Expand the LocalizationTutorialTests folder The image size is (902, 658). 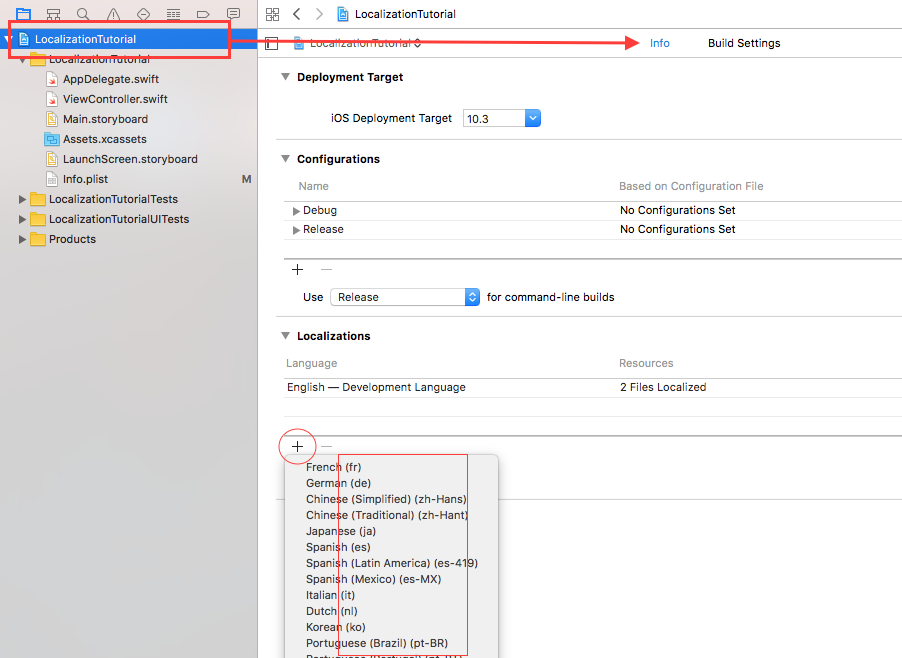coord(22,200)
